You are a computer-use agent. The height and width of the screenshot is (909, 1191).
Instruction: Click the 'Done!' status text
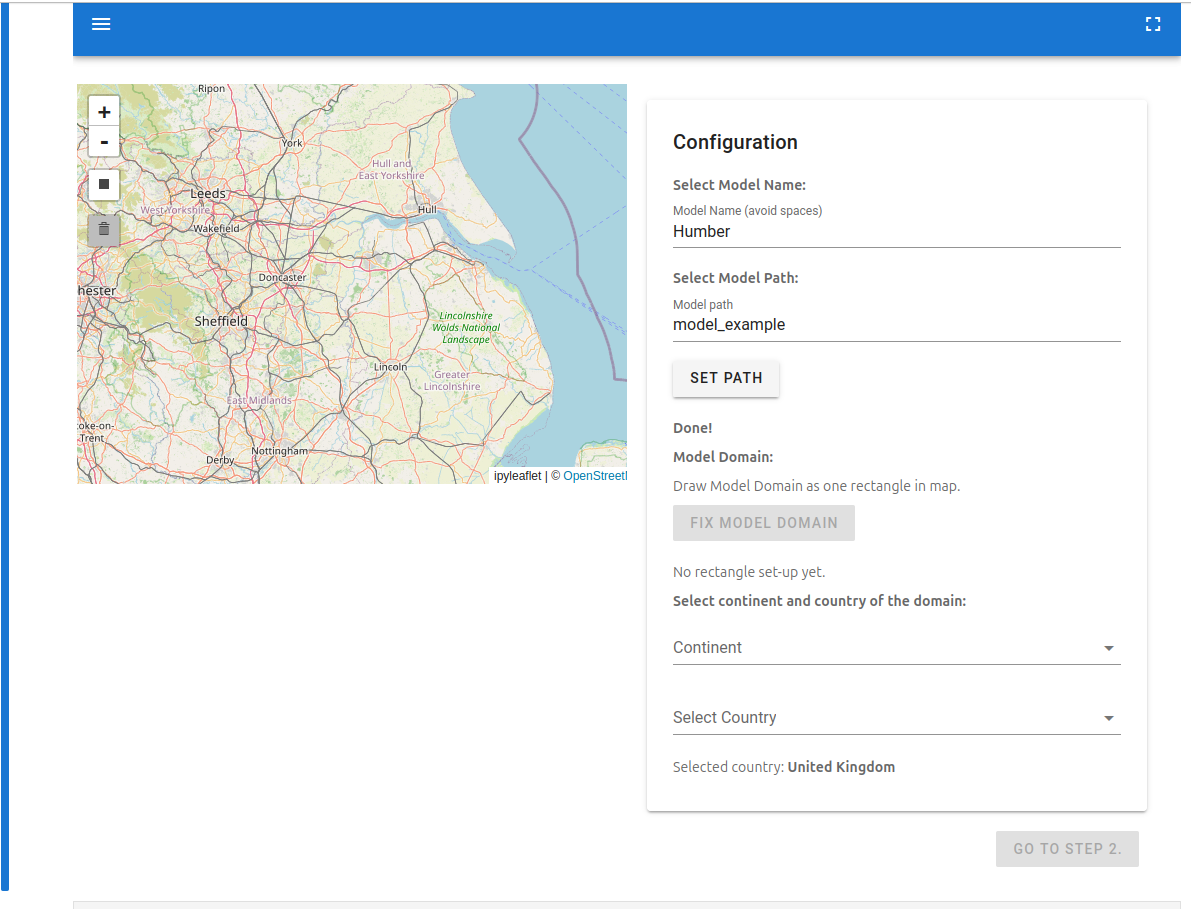[693, 428]
